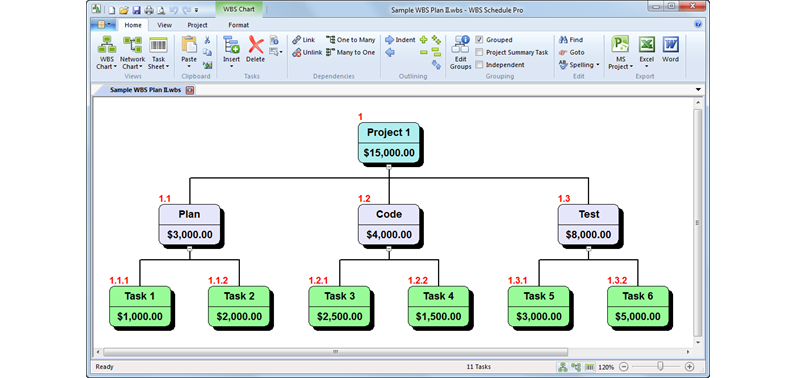Select the Task 4 box in chart

click(x=438, y=306)
